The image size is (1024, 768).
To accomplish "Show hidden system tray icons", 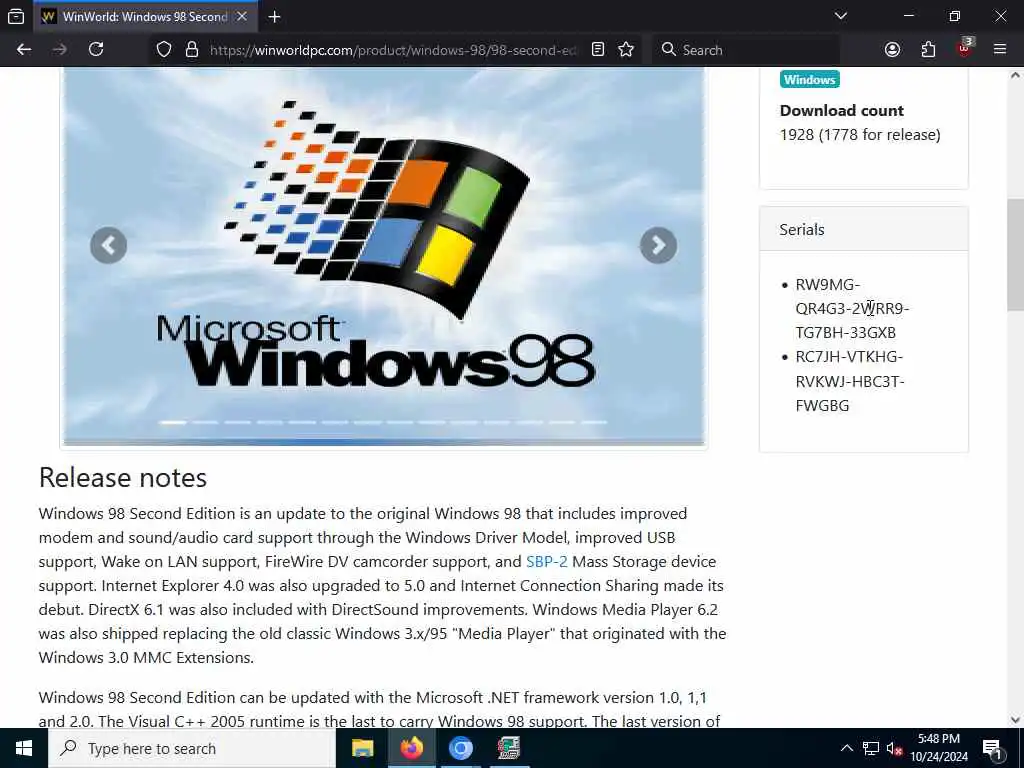I will click(846, 748).
